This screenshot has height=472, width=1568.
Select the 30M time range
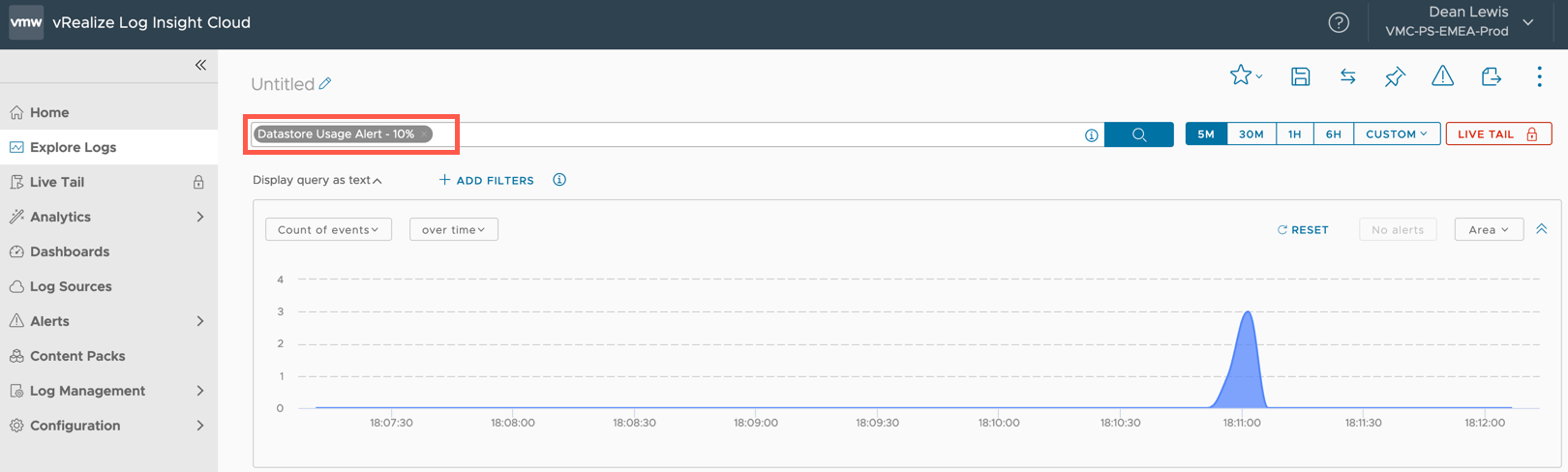[x=1251, y=134]
